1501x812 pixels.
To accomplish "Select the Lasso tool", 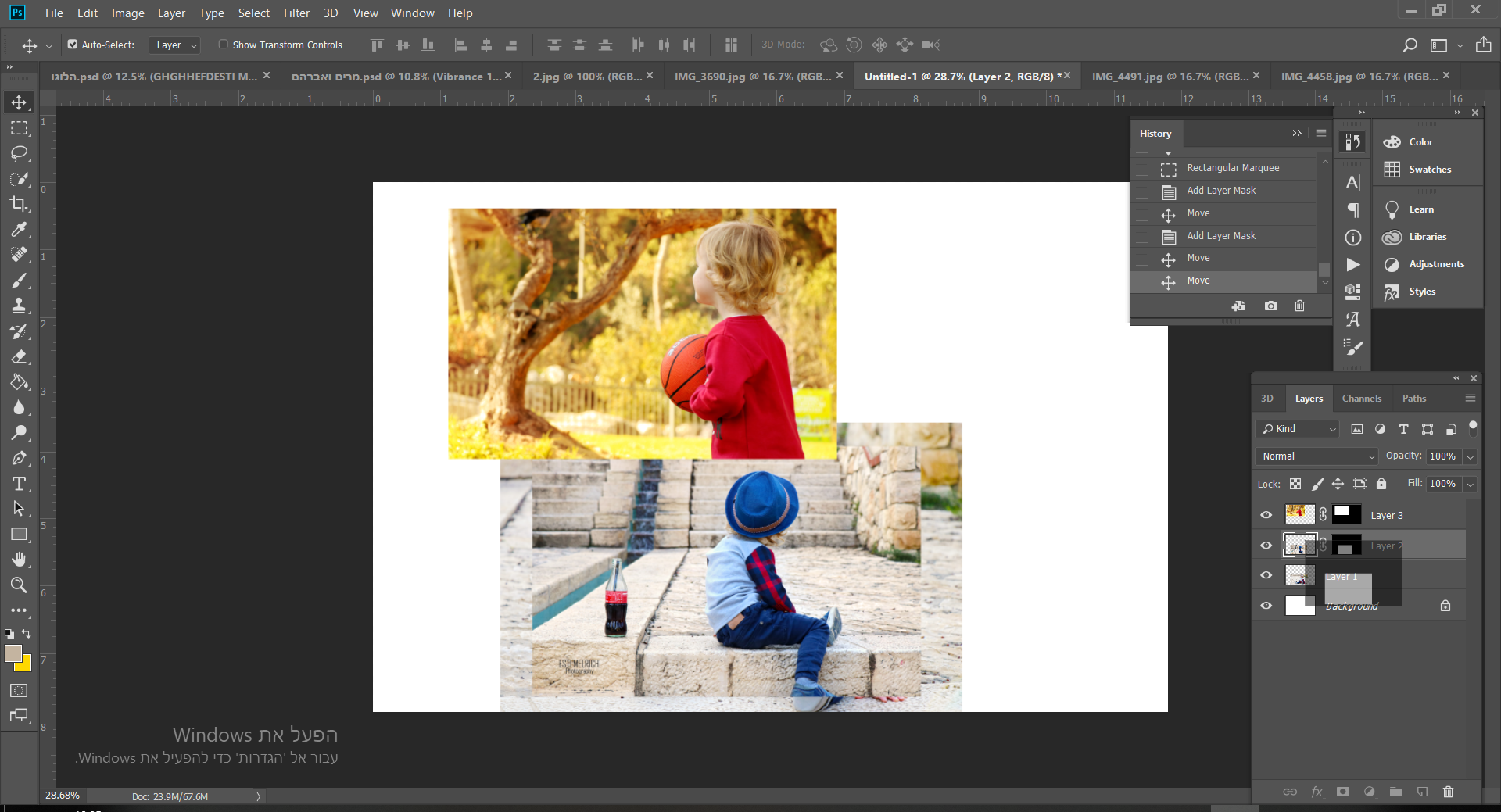I will point(19,153).
